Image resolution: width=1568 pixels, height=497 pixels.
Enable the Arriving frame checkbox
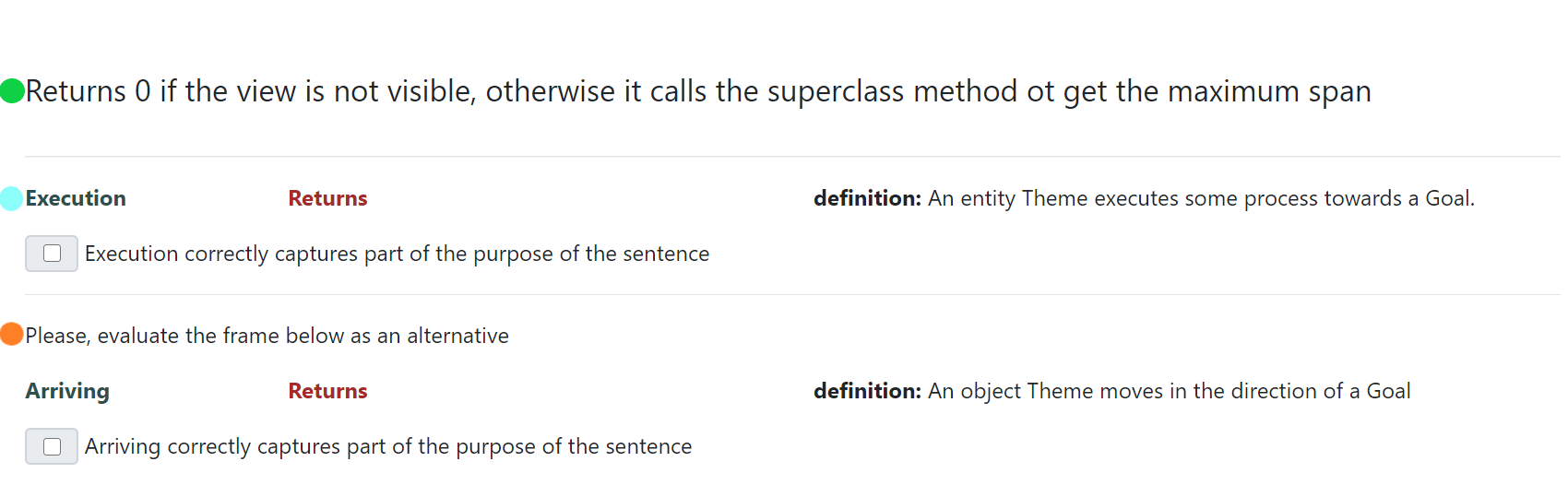tap(53, 446)
